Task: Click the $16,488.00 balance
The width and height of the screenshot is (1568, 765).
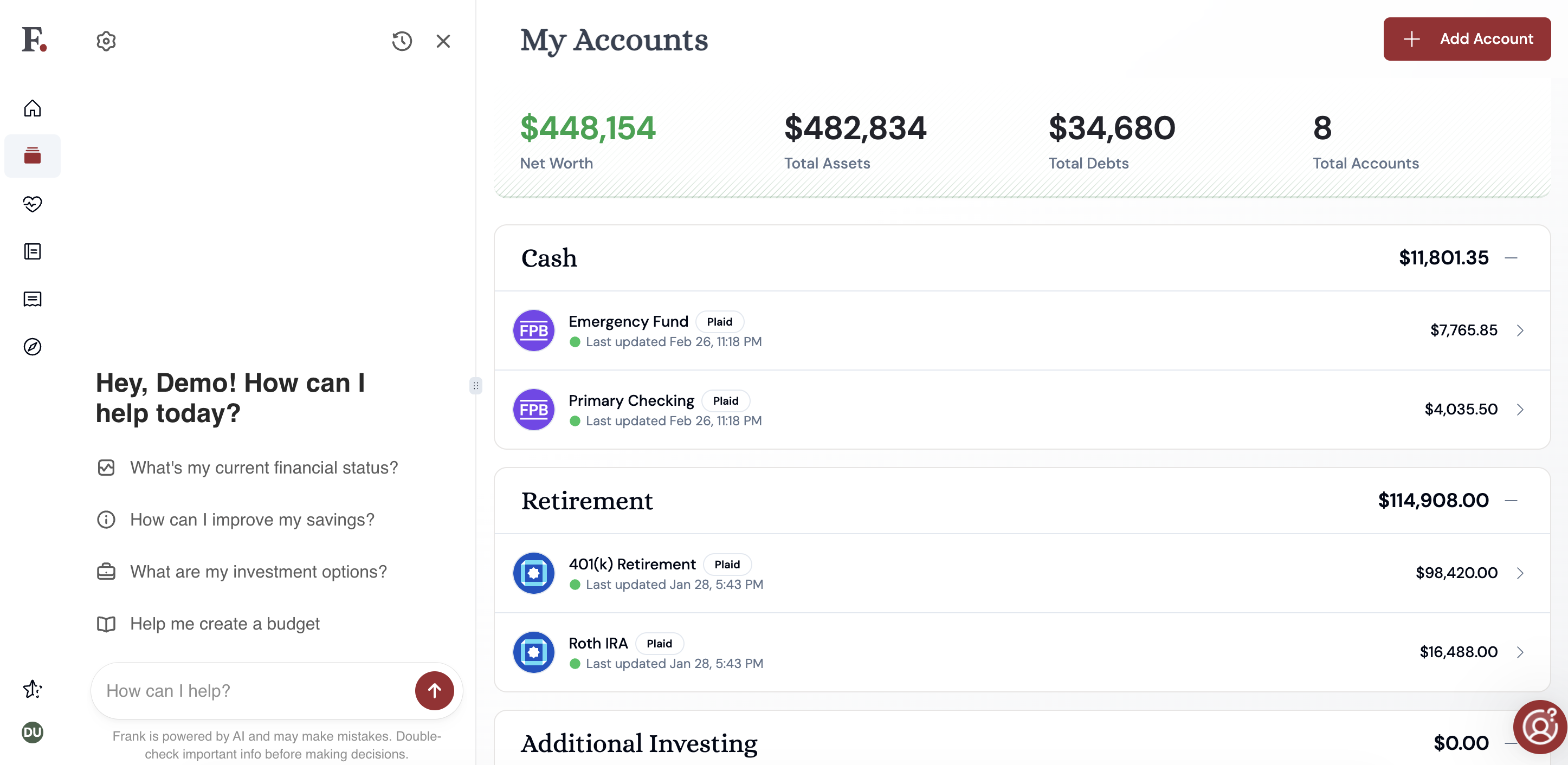Action: [x=1459, y=652]
